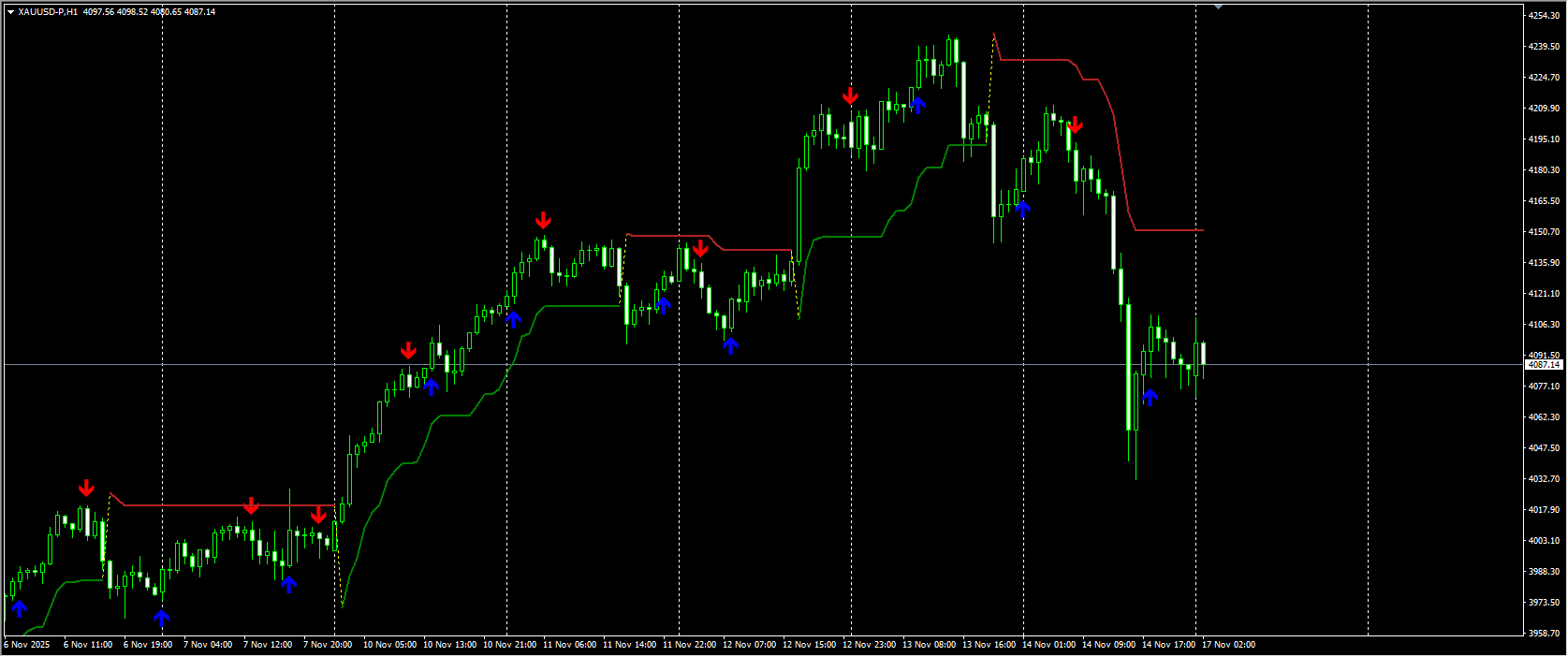Click the time axis label 11 Nov 14:00

(629, 645)
